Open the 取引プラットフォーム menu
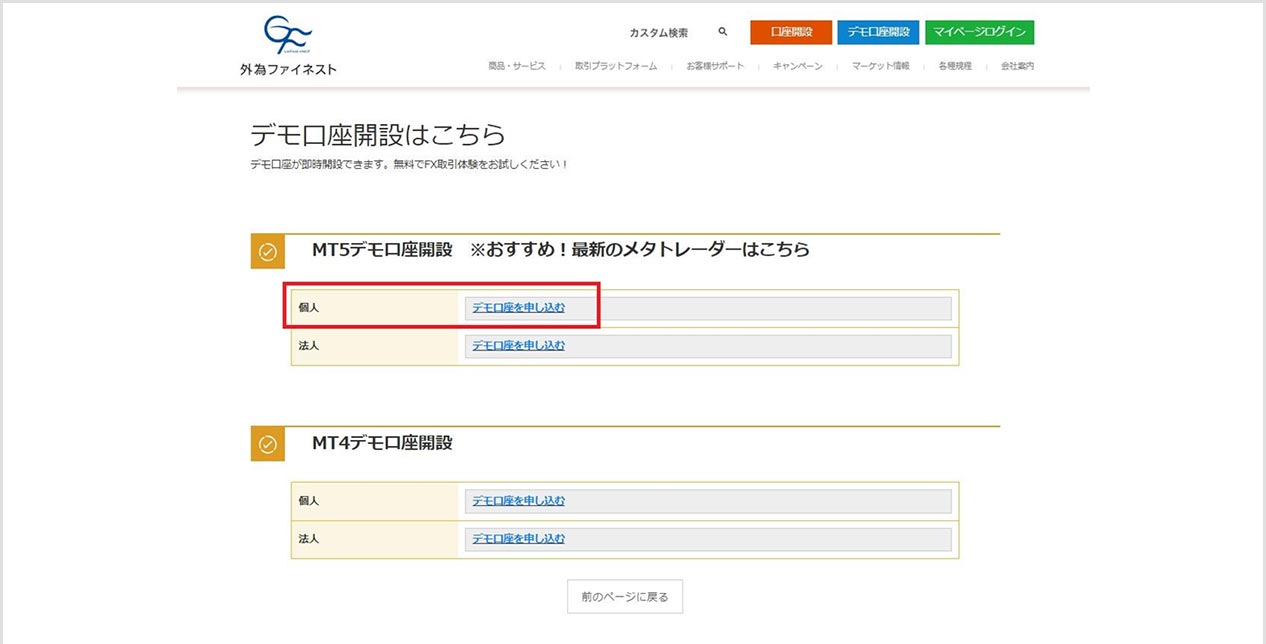Viewport: 1266px width, 644px height. [616, 66]
